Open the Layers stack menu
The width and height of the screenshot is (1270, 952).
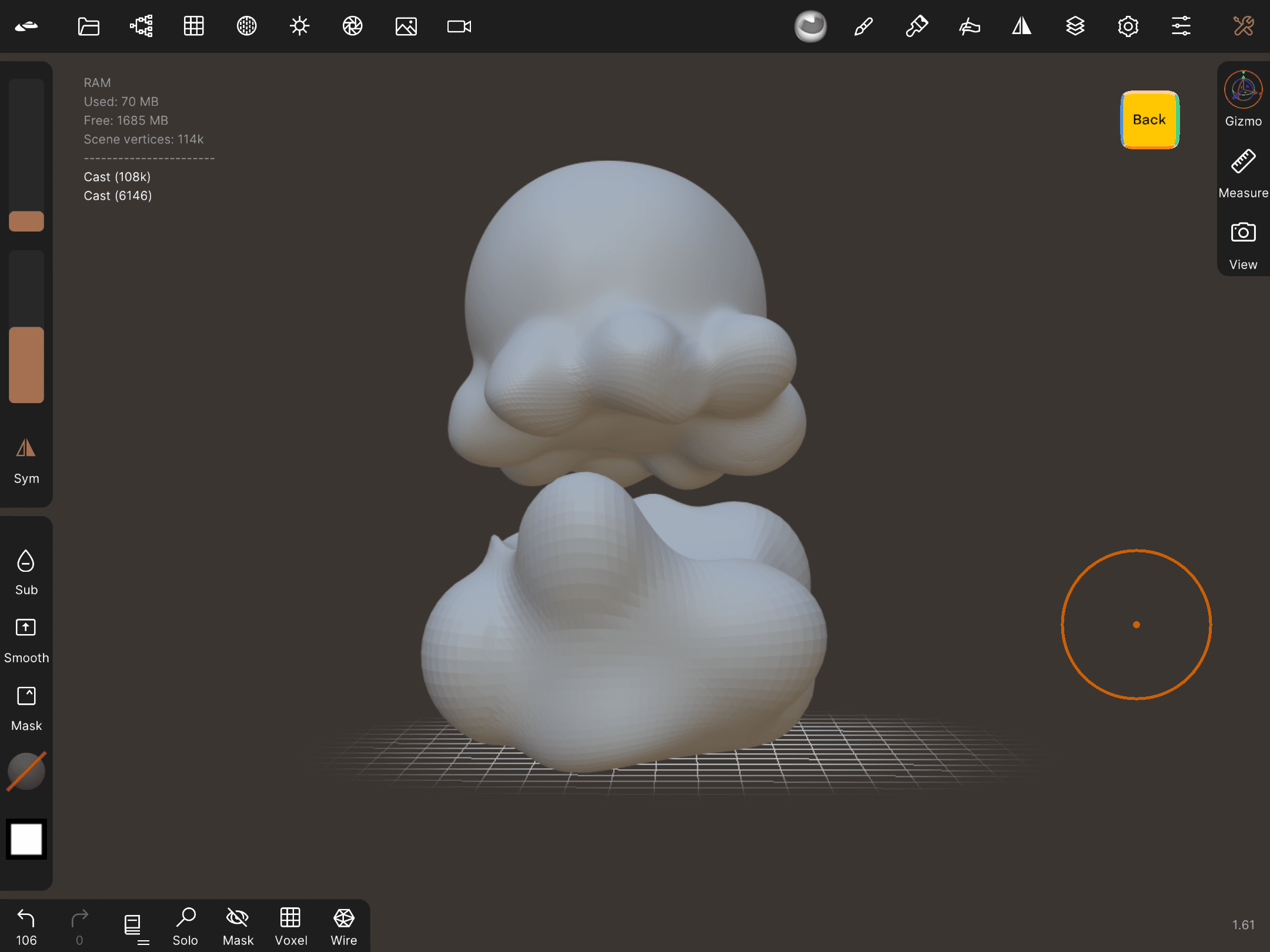point(1075,26)
